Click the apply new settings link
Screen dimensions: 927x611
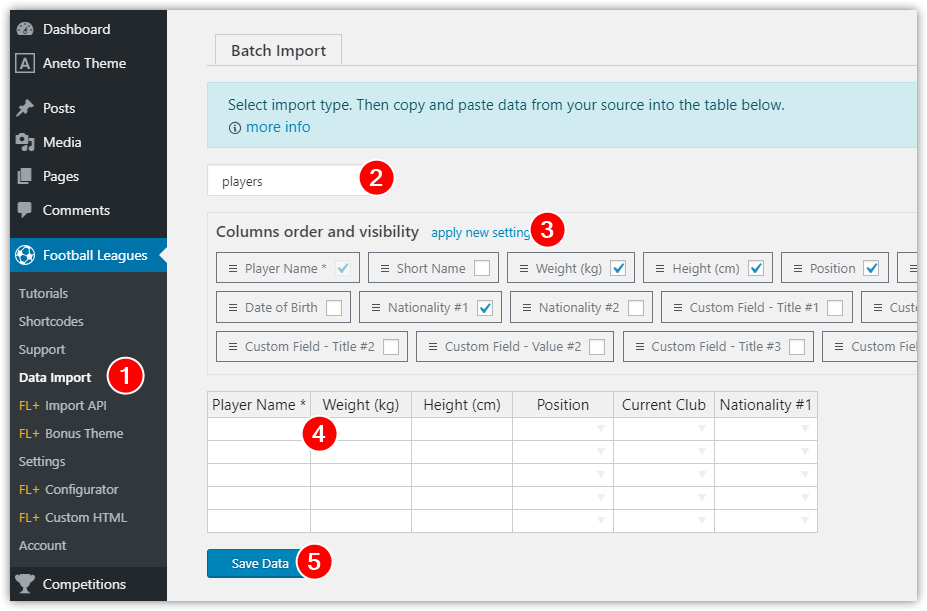(x=481, y=232)
